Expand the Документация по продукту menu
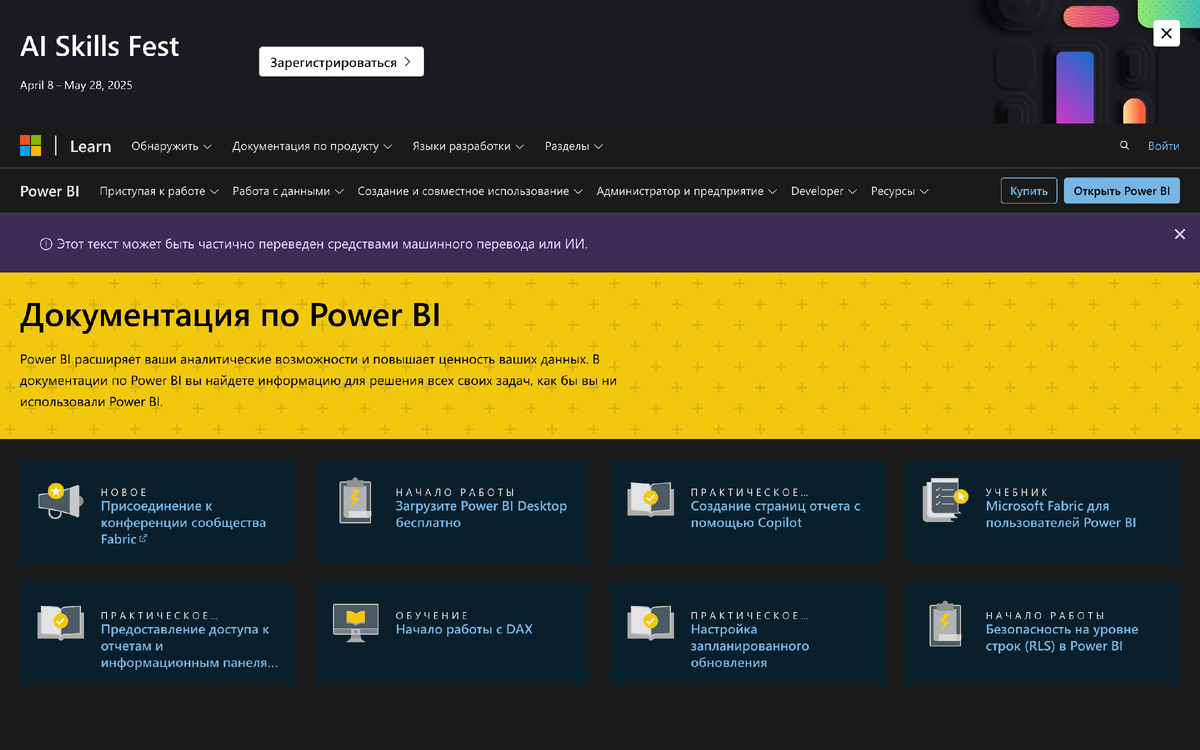The image size is (1200, 750). (312, 146)
